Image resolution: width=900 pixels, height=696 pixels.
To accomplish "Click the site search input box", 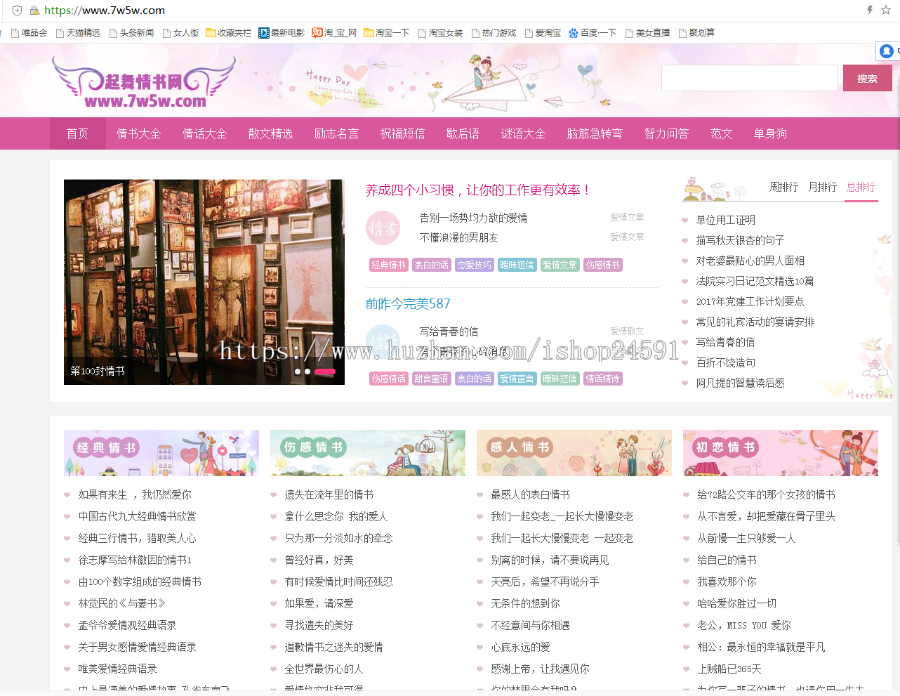I will coord(749,78).
